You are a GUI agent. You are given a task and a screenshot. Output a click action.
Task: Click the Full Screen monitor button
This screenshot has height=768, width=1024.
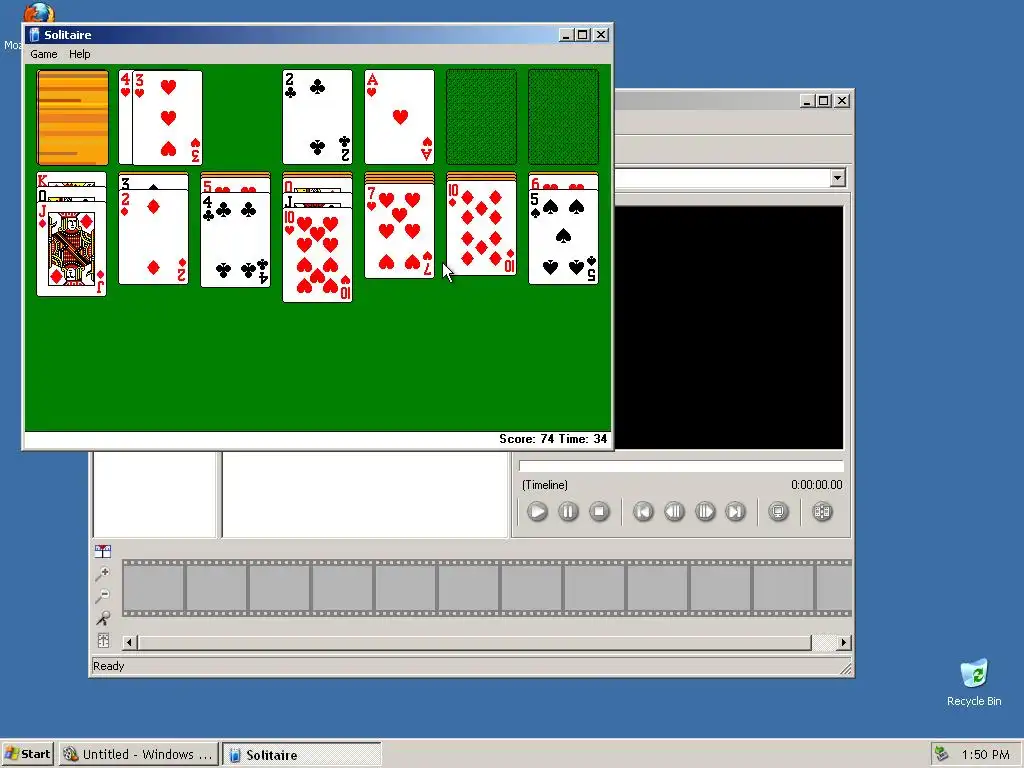778,511
